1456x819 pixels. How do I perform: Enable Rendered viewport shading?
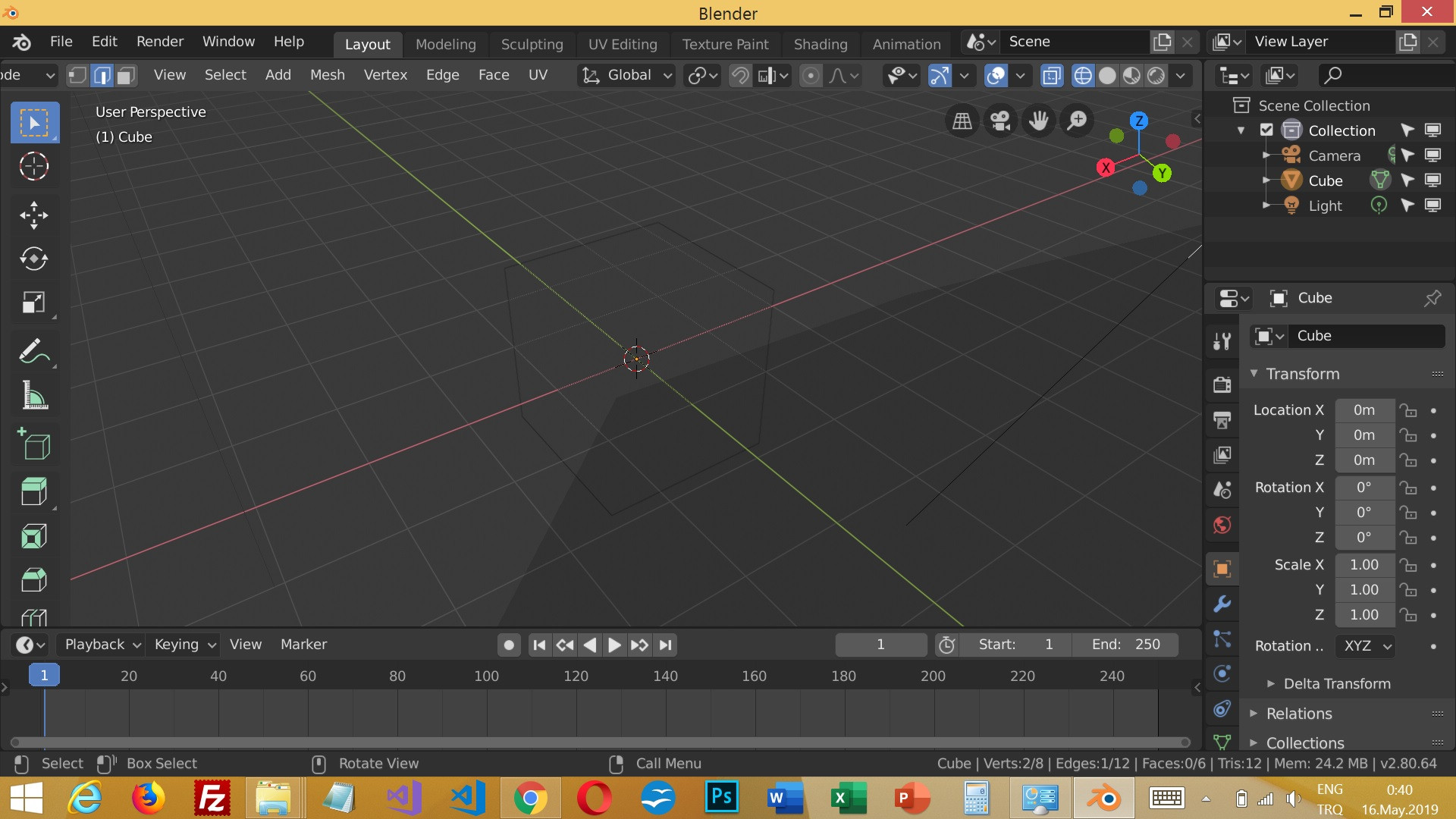[1155, 76]
